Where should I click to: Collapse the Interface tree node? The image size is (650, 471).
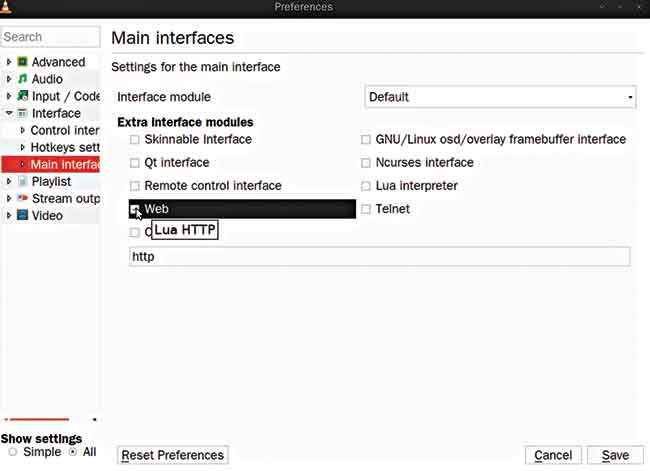[x=9, y=113]
